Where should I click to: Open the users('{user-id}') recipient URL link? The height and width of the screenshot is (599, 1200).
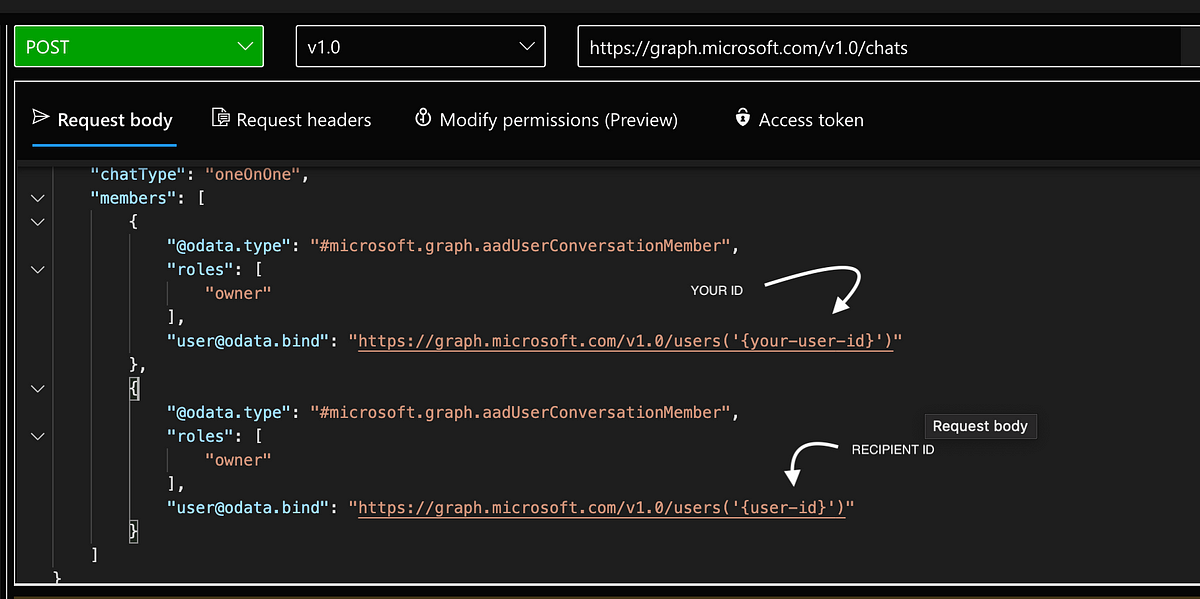(x=602, y=508)
